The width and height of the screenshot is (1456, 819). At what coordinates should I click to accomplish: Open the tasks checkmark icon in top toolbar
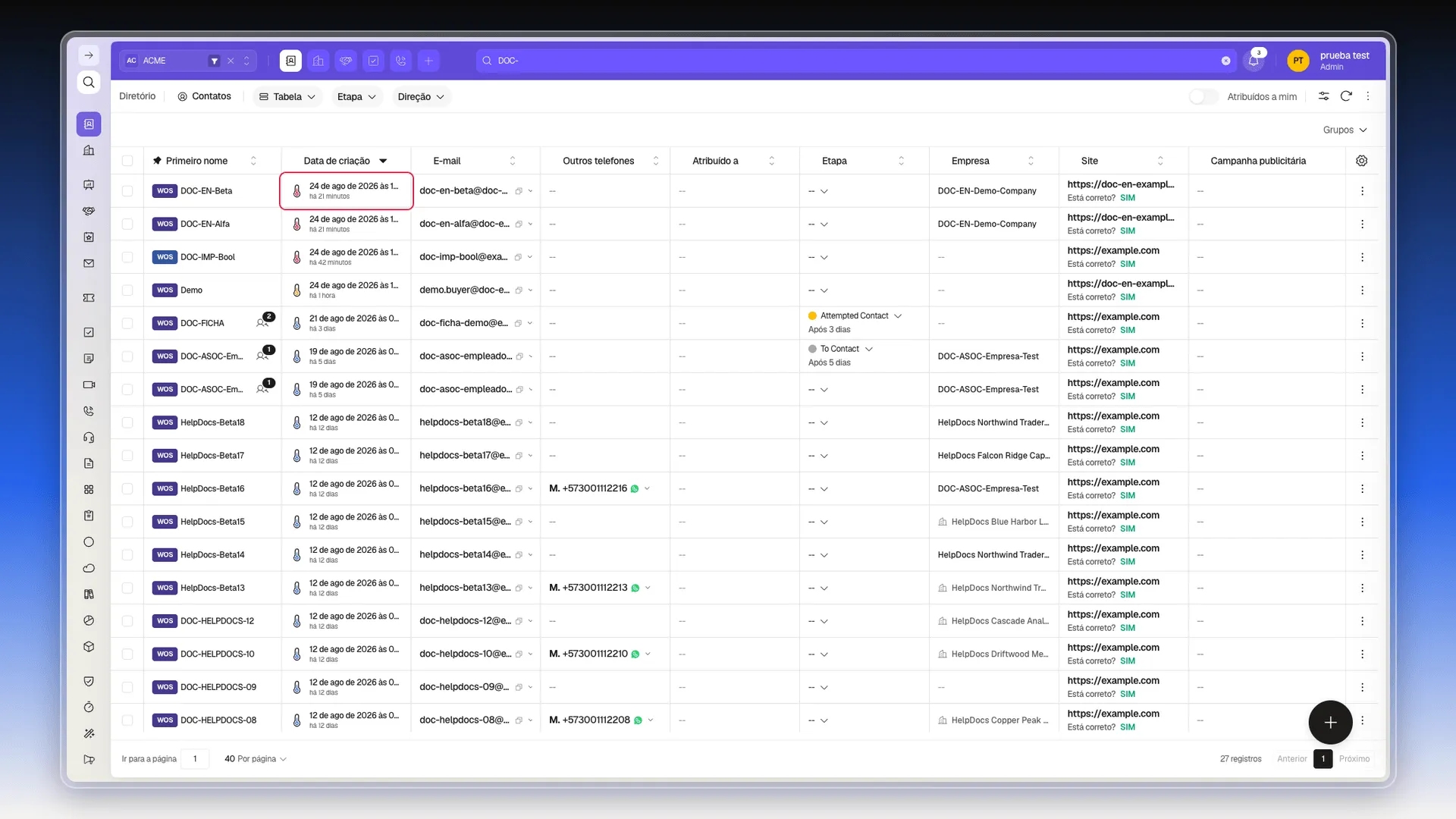coord(373,61)
